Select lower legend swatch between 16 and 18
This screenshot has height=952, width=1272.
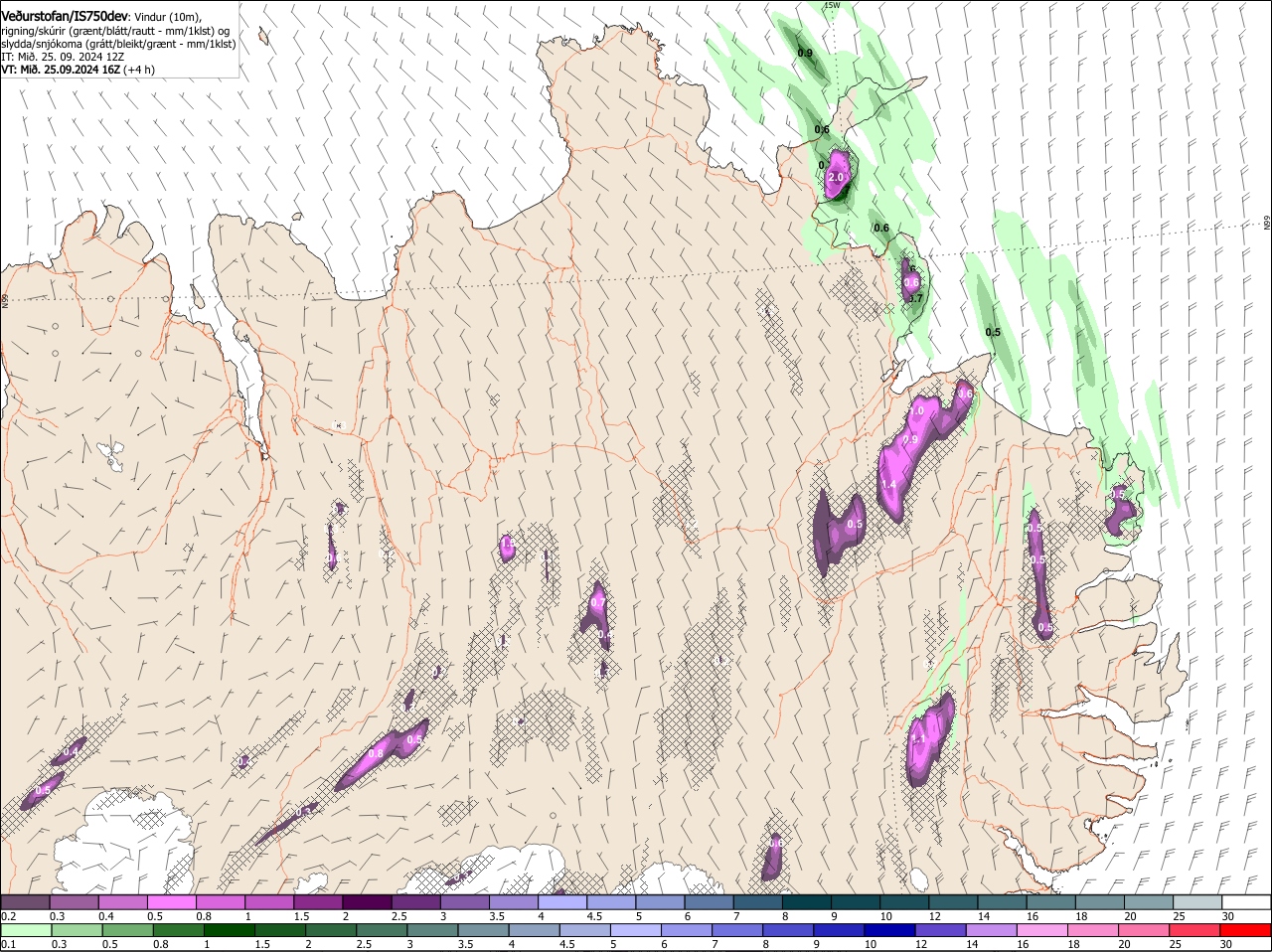1040,931
